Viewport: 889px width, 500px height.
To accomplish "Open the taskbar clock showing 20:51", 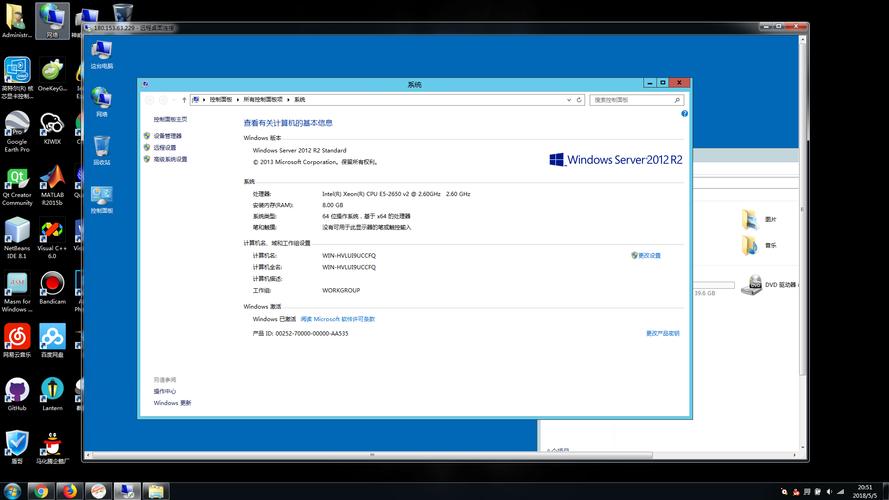I will (x=865, y=491).
